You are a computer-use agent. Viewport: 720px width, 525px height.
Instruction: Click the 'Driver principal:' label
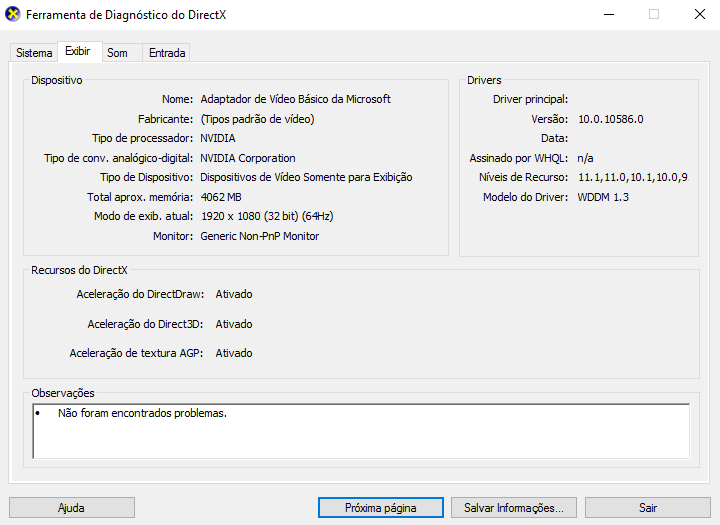(x=530, y=99)
